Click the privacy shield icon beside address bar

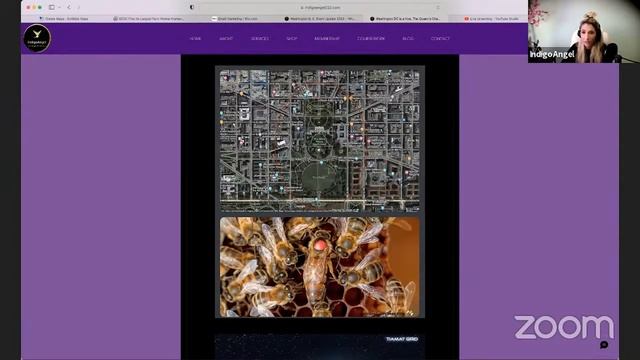[192, 7]
